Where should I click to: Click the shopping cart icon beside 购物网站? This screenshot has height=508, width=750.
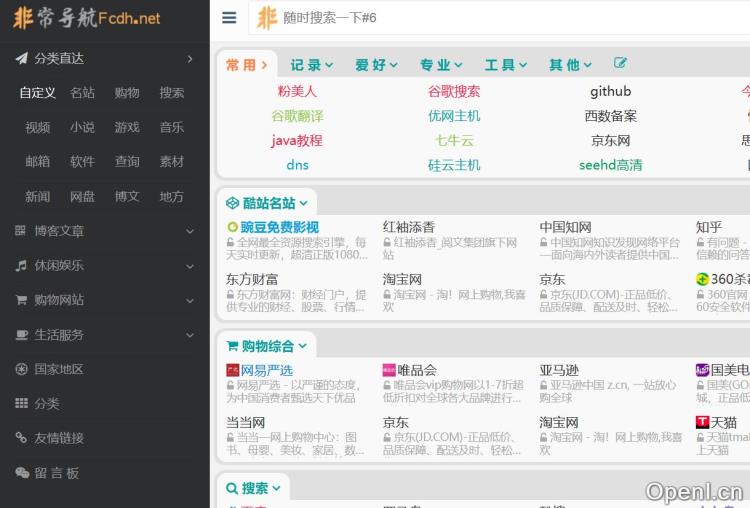pyautogui.click(x=21, y=300)
